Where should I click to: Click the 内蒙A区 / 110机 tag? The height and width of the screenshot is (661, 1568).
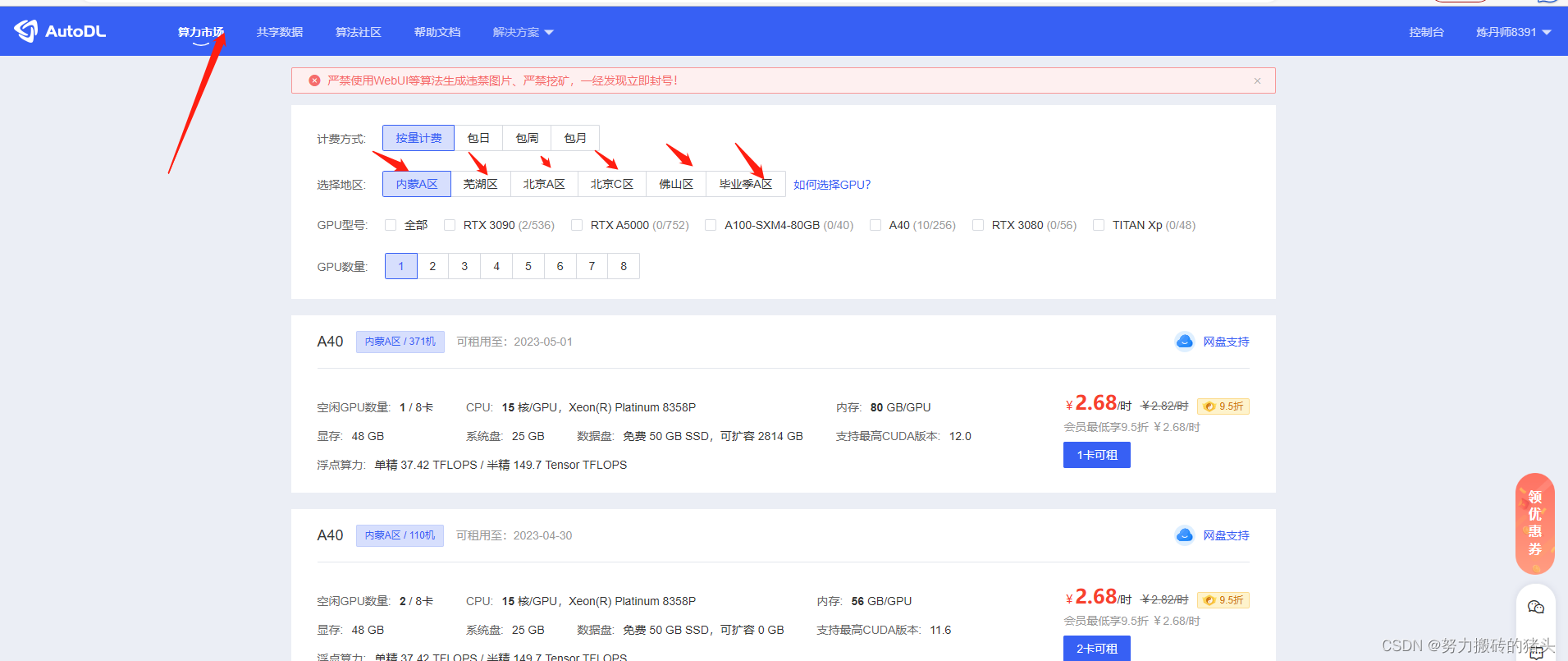pos(400,535)
